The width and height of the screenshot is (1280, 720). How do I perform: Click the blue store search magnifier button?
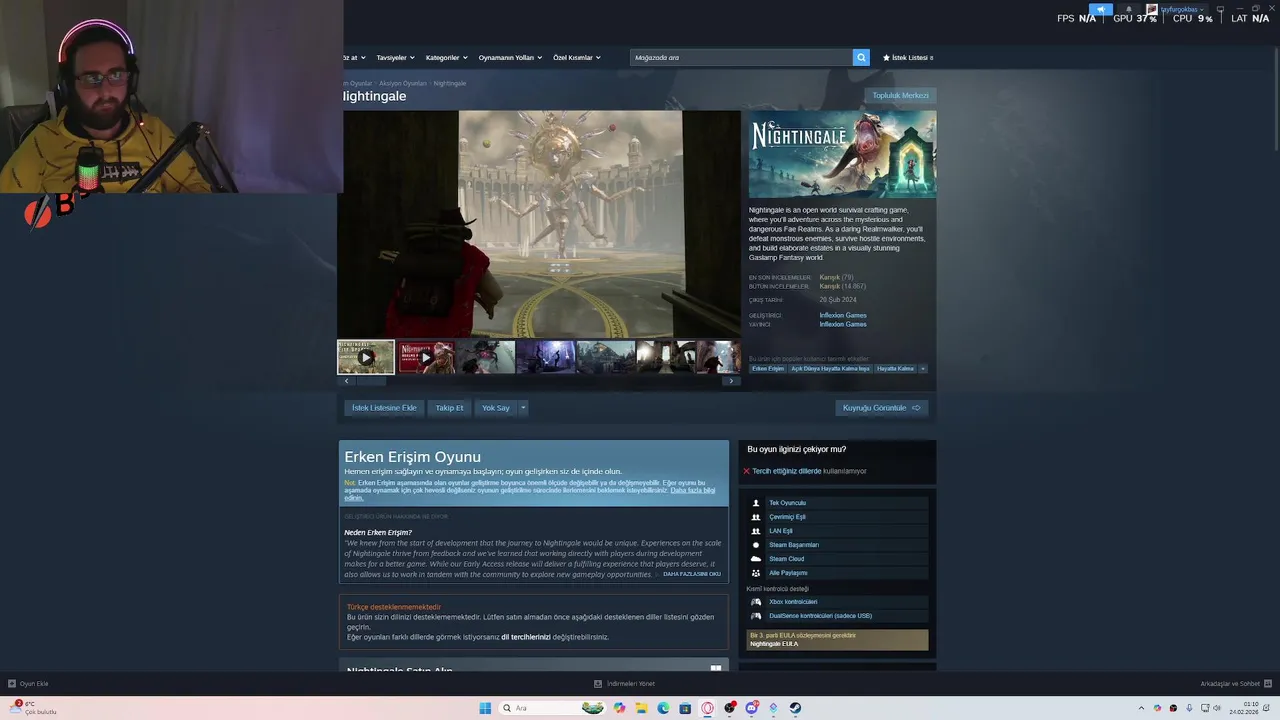tap(861, 58)
